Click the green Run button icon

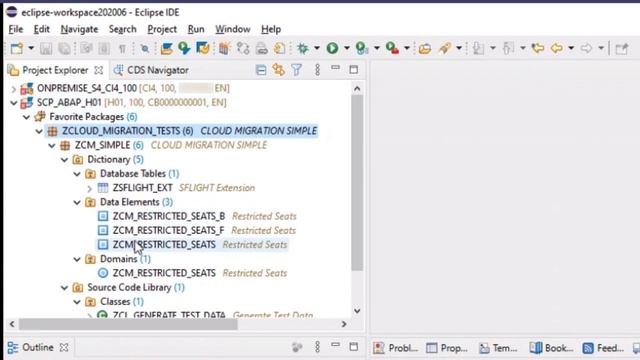332,48
